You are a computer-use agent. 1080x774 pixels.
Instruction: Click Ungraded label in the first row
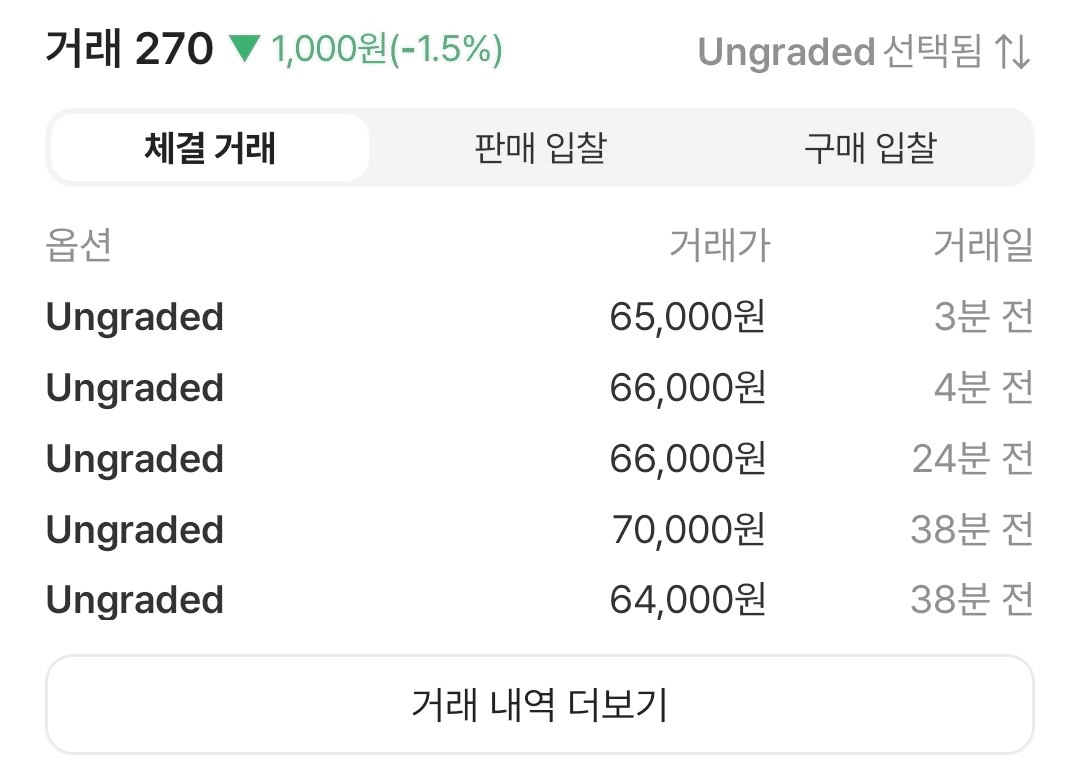(x=135, y=317)
